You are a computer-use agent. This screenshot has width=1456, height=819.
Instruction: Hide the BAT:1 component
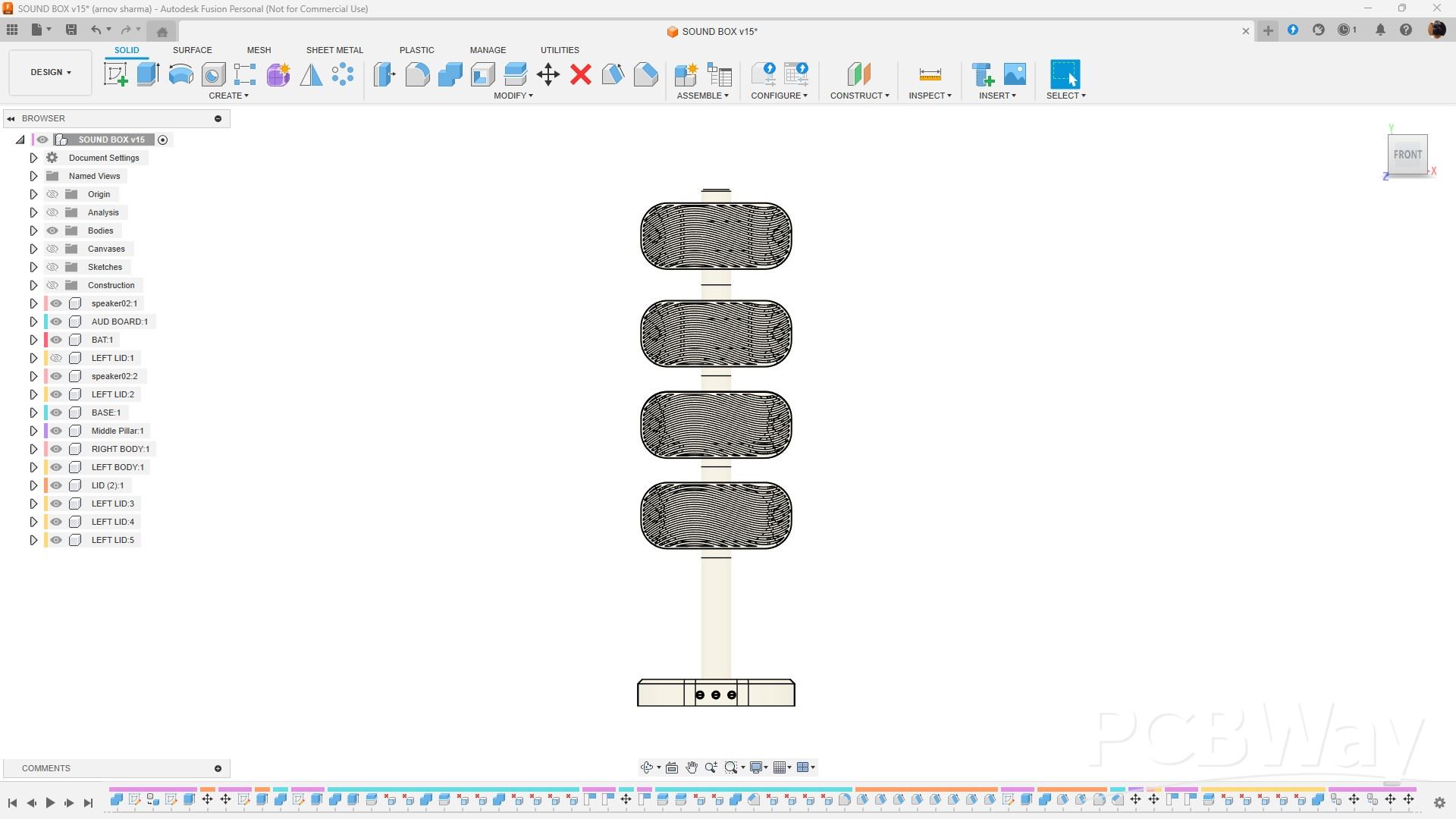pos(56,340)
